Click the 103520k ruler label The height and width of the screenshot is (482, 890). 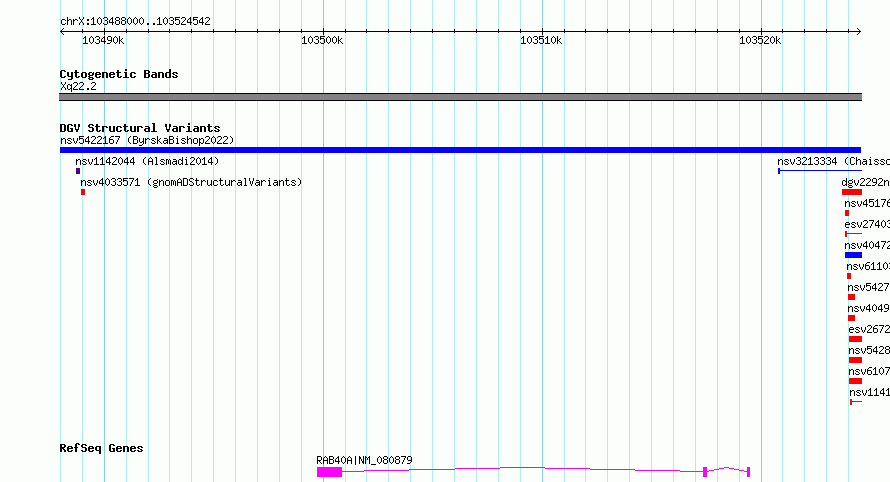click(x=760, y=40)
